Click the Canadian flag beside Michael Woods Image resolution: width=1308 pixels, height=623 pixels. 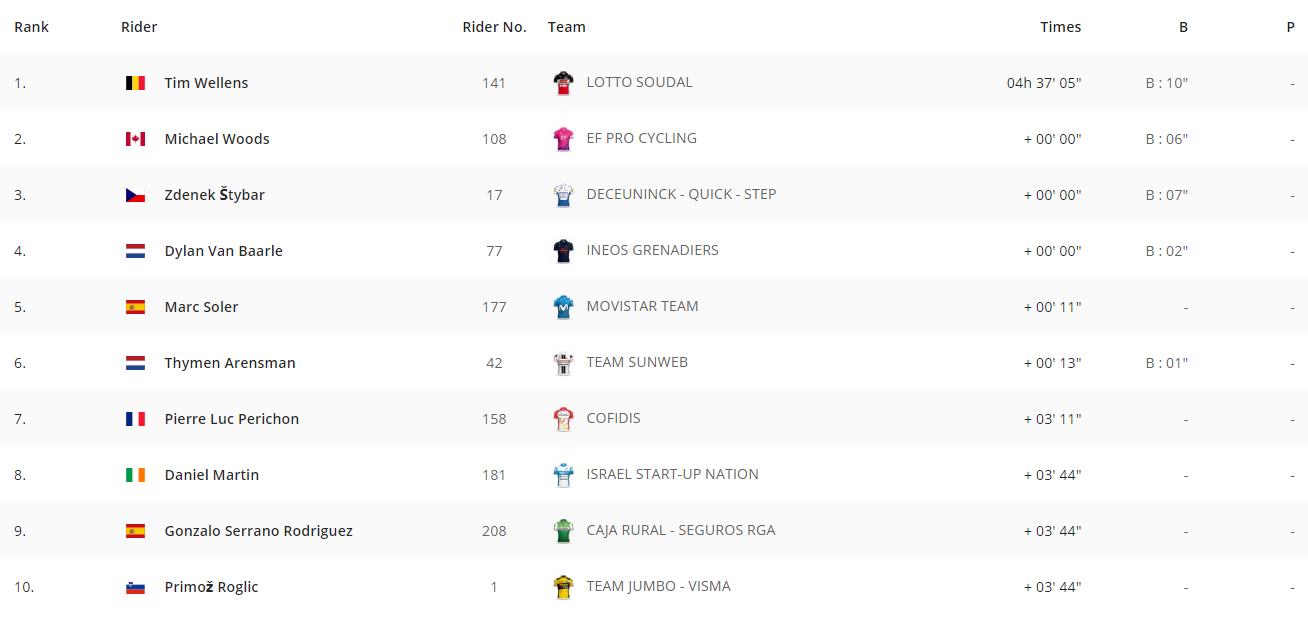(x=135, y=139)
